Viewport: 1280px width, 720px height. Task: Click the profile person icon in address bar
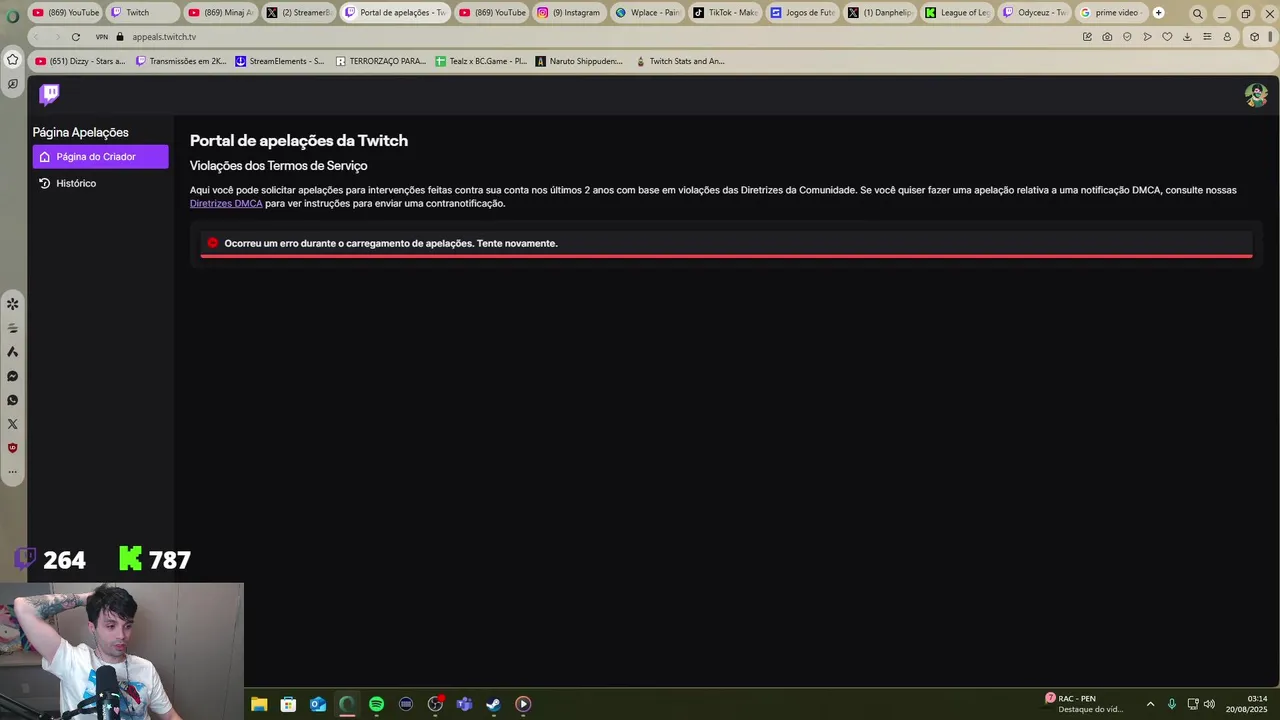(1227, 37)
